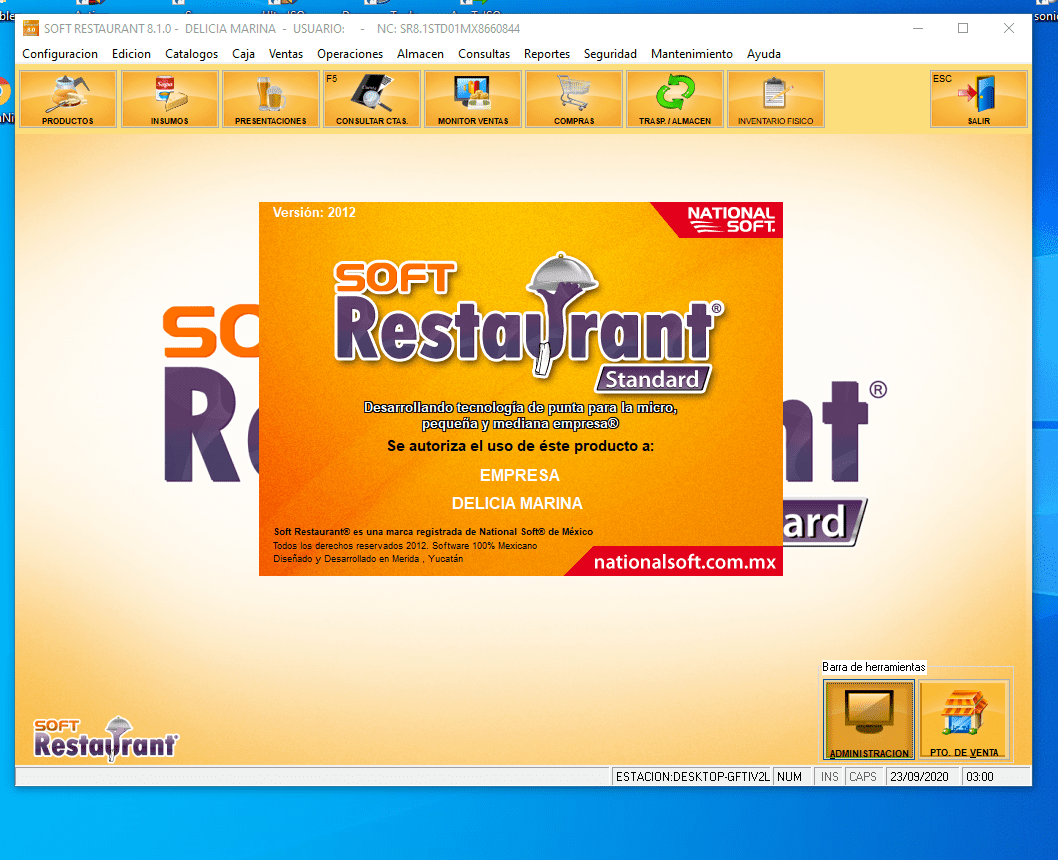The image size is (1058, 860).
Task: Click the Compras shopping cart icon
Action: point(573,99)
